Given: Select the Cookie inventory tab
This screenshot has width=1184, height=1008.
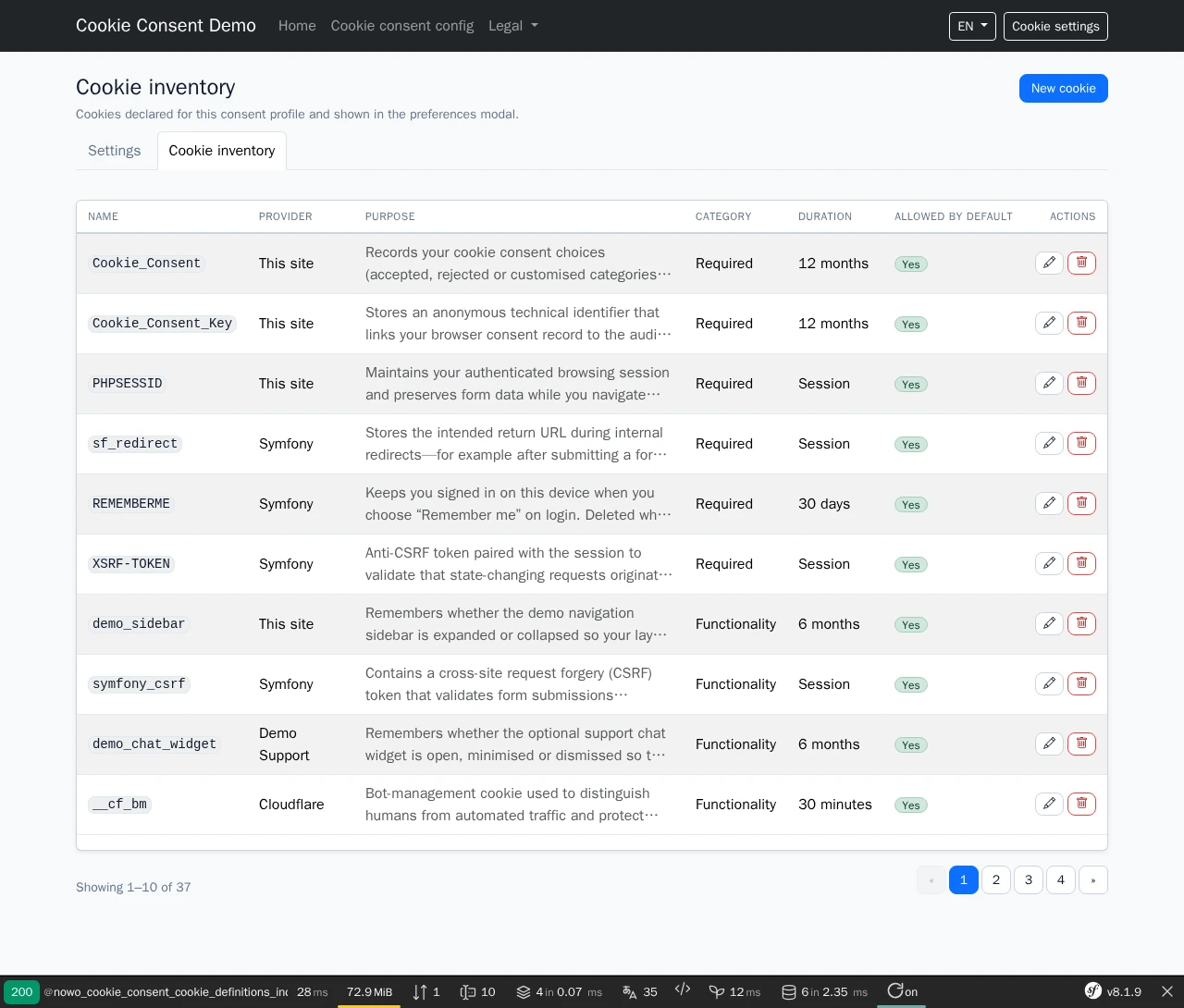Looking at the screenshot, I should 222,151.
